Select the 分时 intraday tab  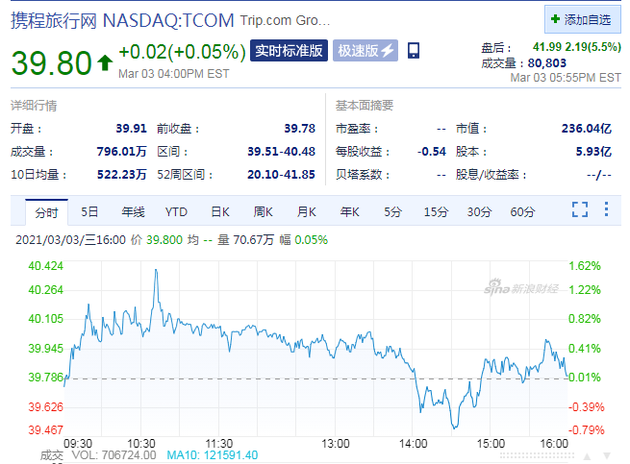click(47, 212)
